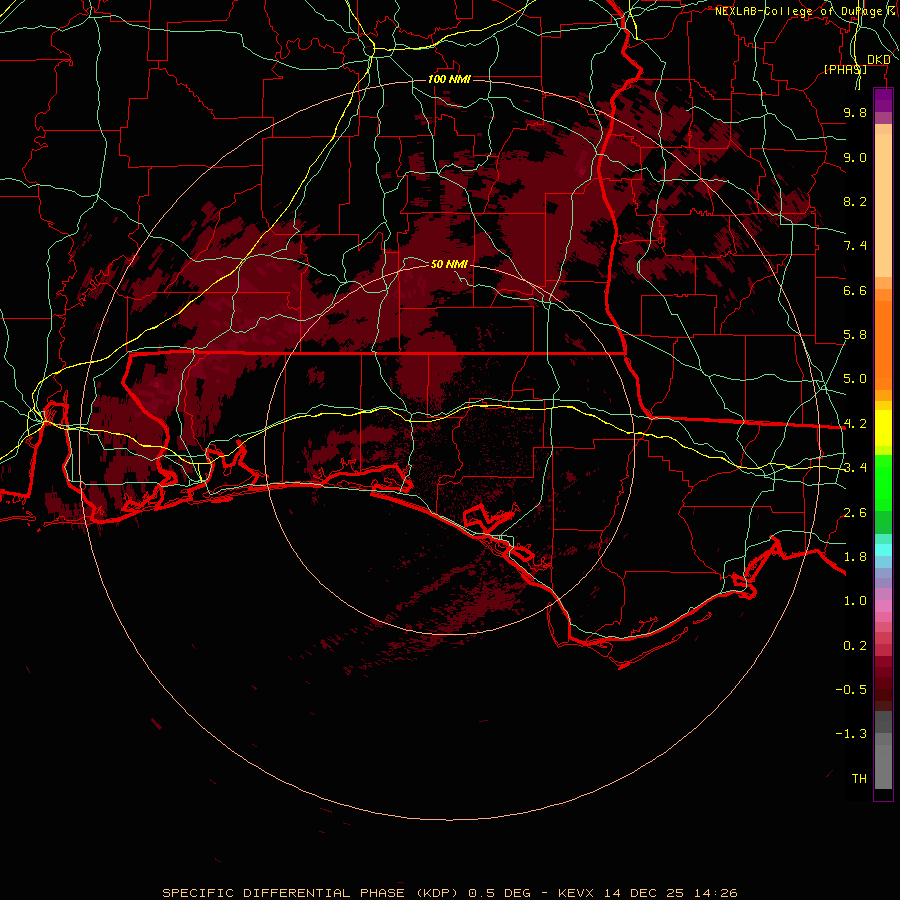The width and height of the screenshot is (900, 900).
Task: Click the 7.4 scale value
Action: click(x=855, y=246)
